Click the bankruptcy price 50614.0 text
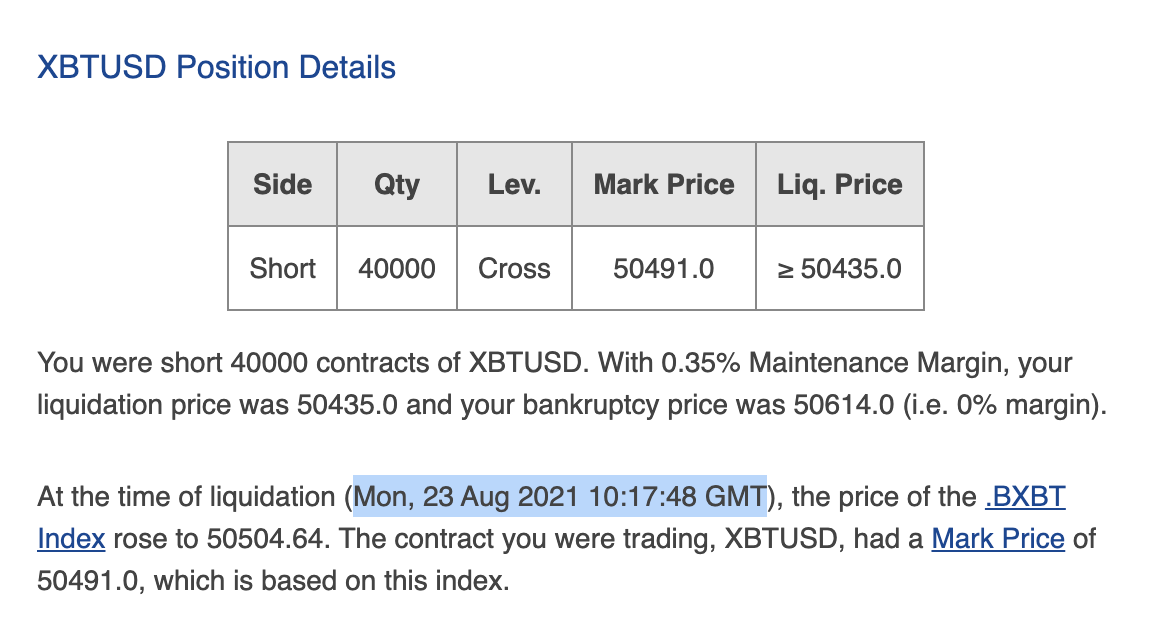This screenshot has width=1156, height=644. tap(843, 405)
